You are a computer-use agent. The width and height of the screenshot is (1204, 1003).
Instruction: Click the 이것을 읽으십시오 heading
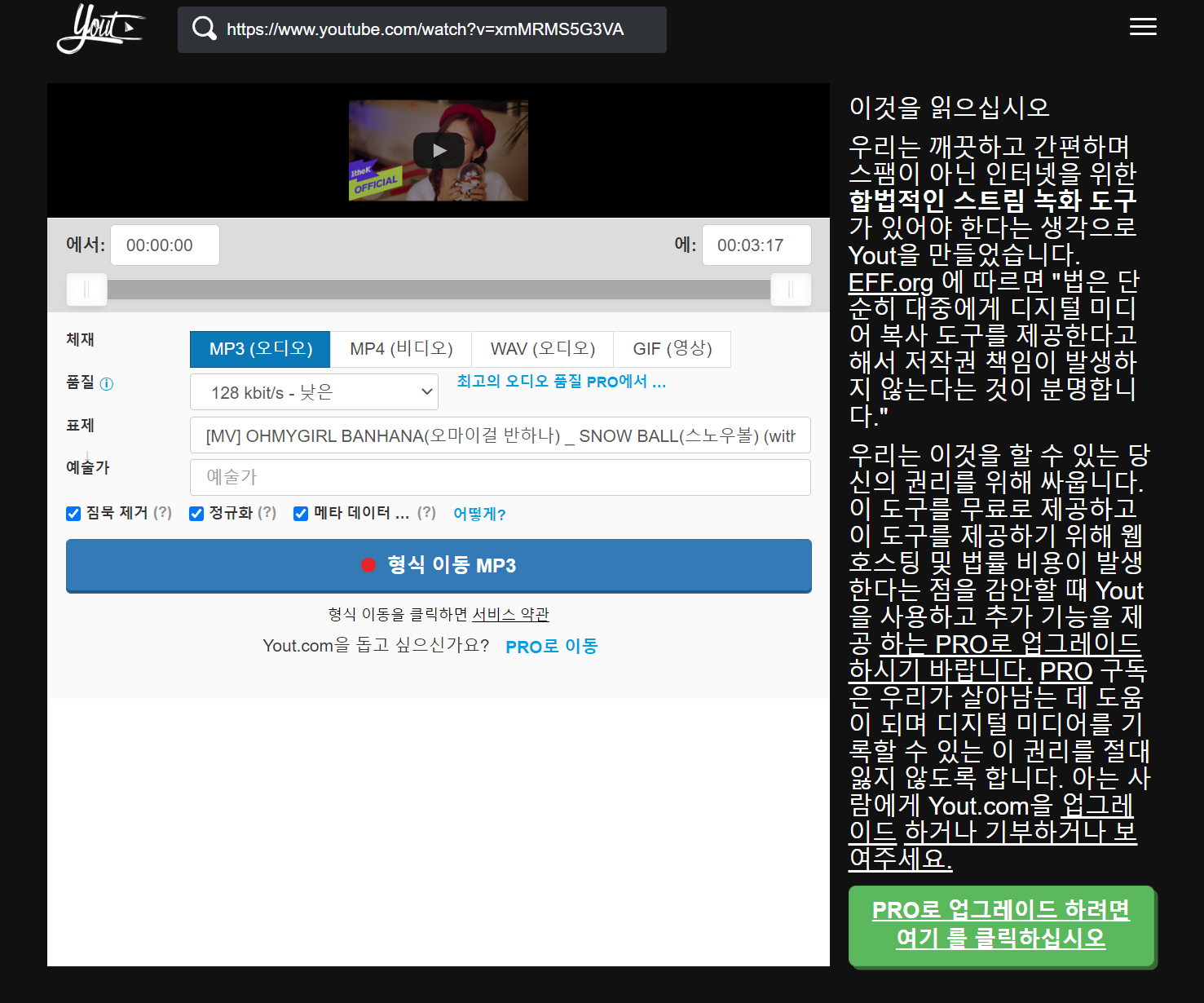[x=949, y=107]
